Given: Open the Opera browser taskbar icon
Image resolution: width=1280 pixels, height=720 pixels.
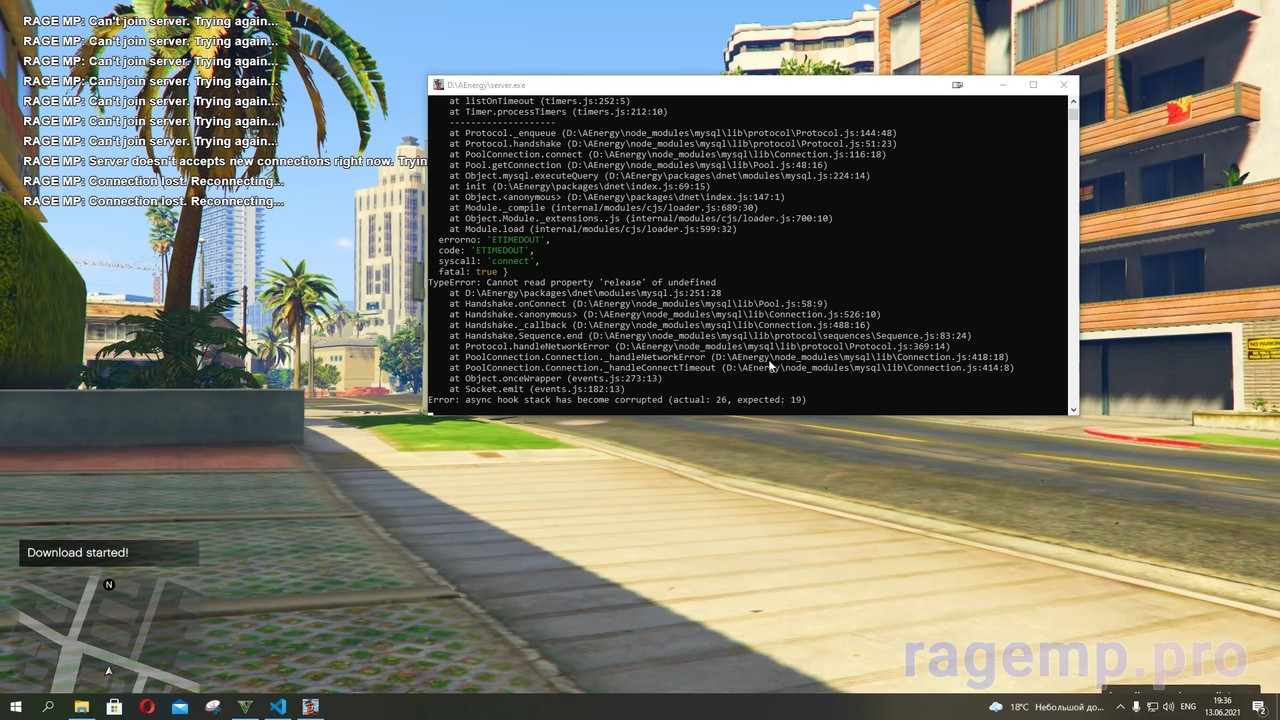Looking at the screenshot, I should click(147, 707).
